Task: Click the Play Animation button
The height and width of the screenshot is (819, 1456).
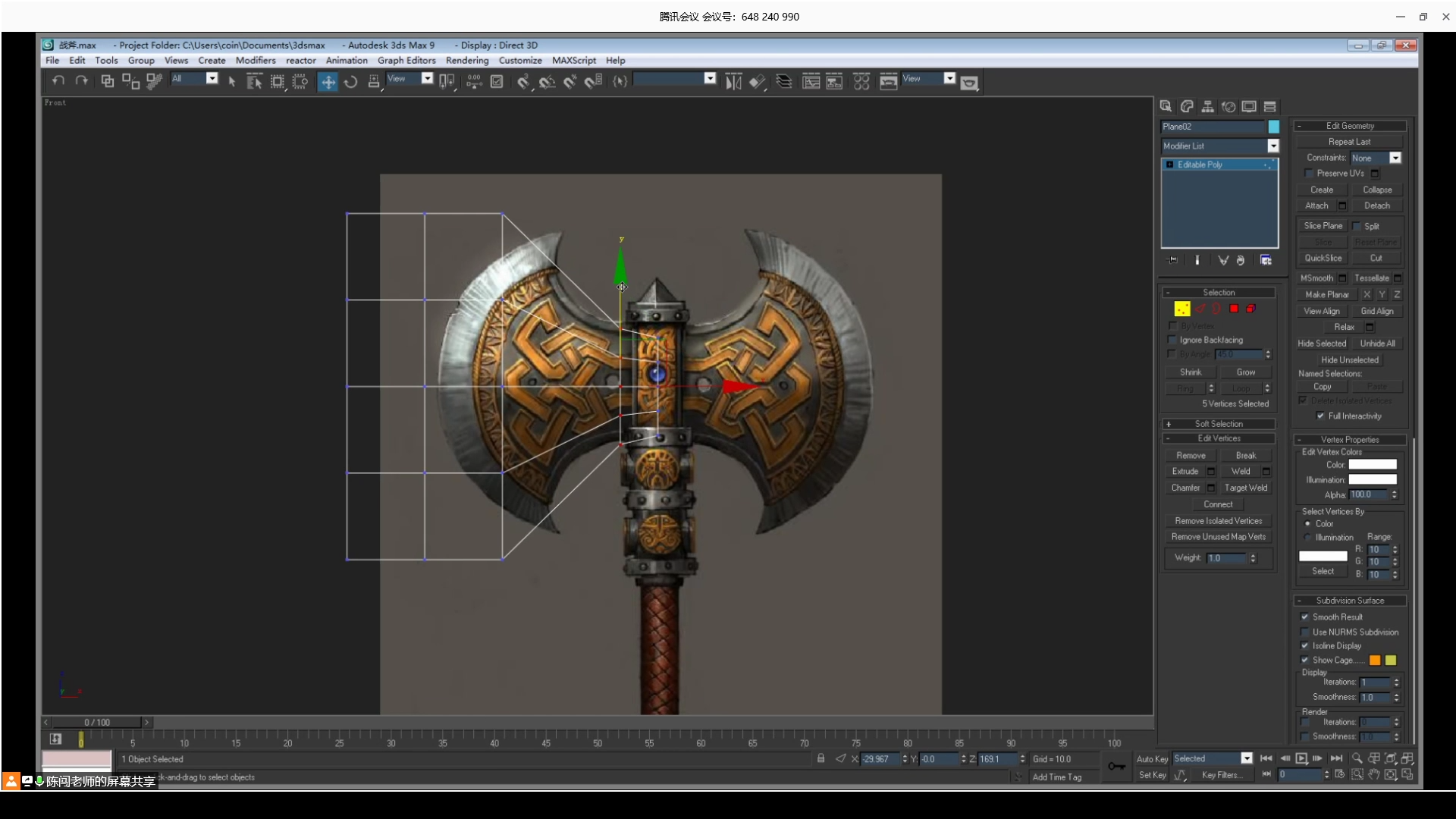Action: point(1301,758)
